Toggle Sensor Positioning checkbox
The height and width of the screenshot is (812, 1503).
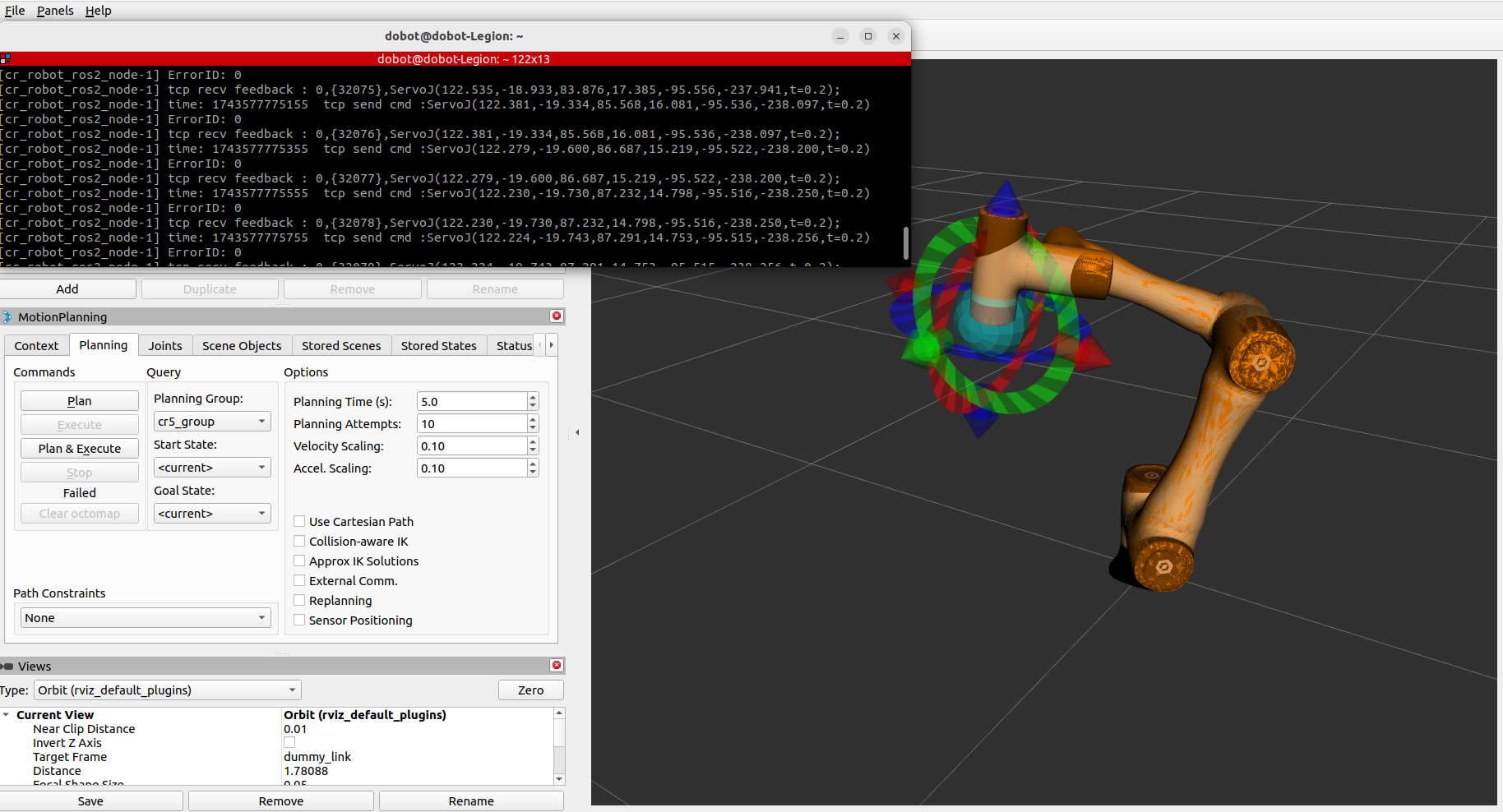pyautogui.click(x=300, y=620)
